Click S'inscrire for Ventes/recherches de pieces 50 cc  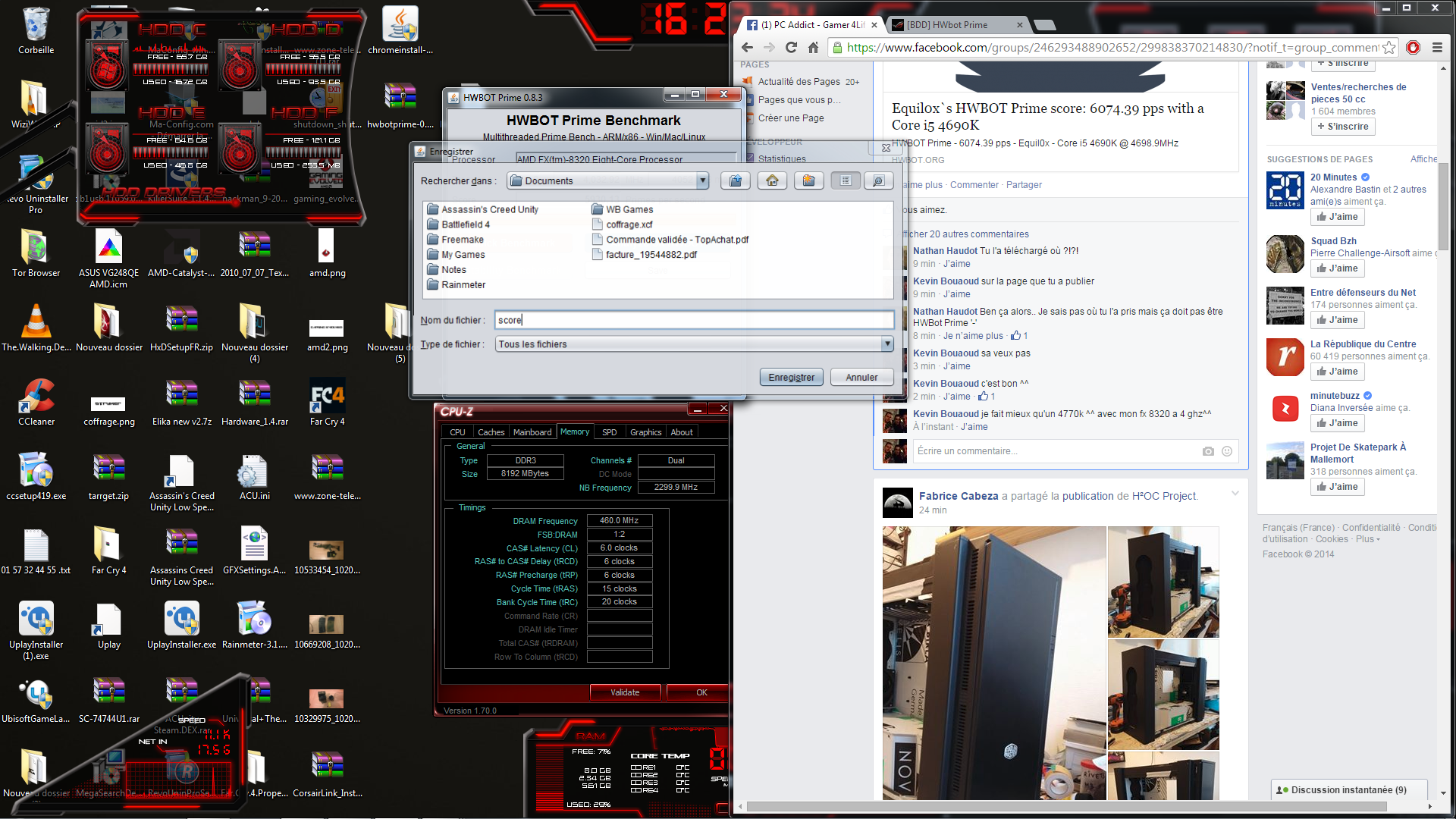1342,127
